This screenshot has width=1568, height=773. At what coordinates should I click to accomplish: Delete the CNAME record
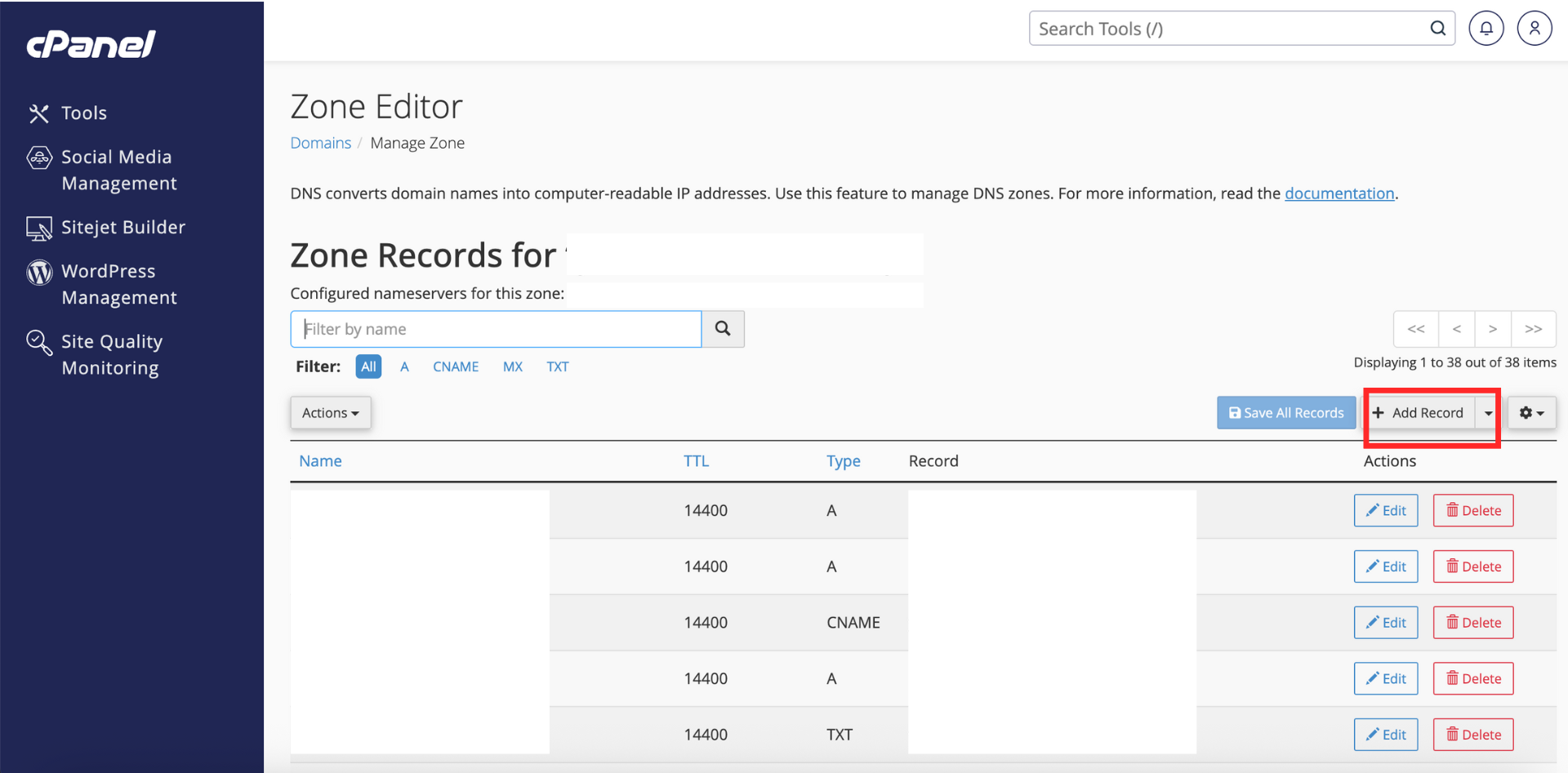1473,623
